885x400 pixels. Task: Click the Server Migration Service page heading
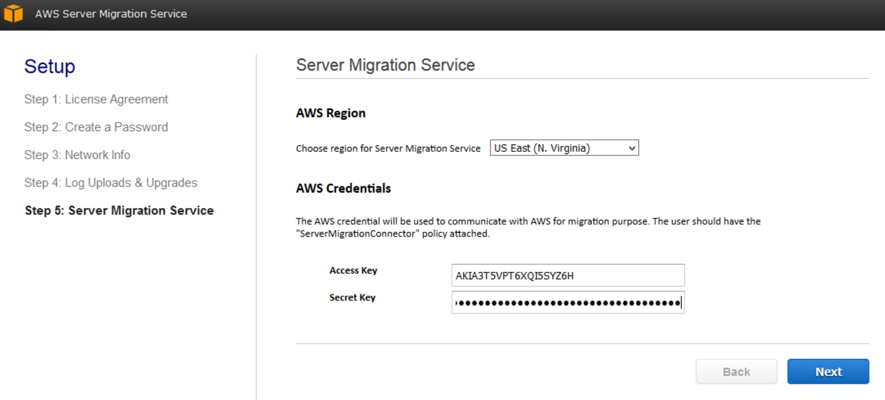[385, 65]
